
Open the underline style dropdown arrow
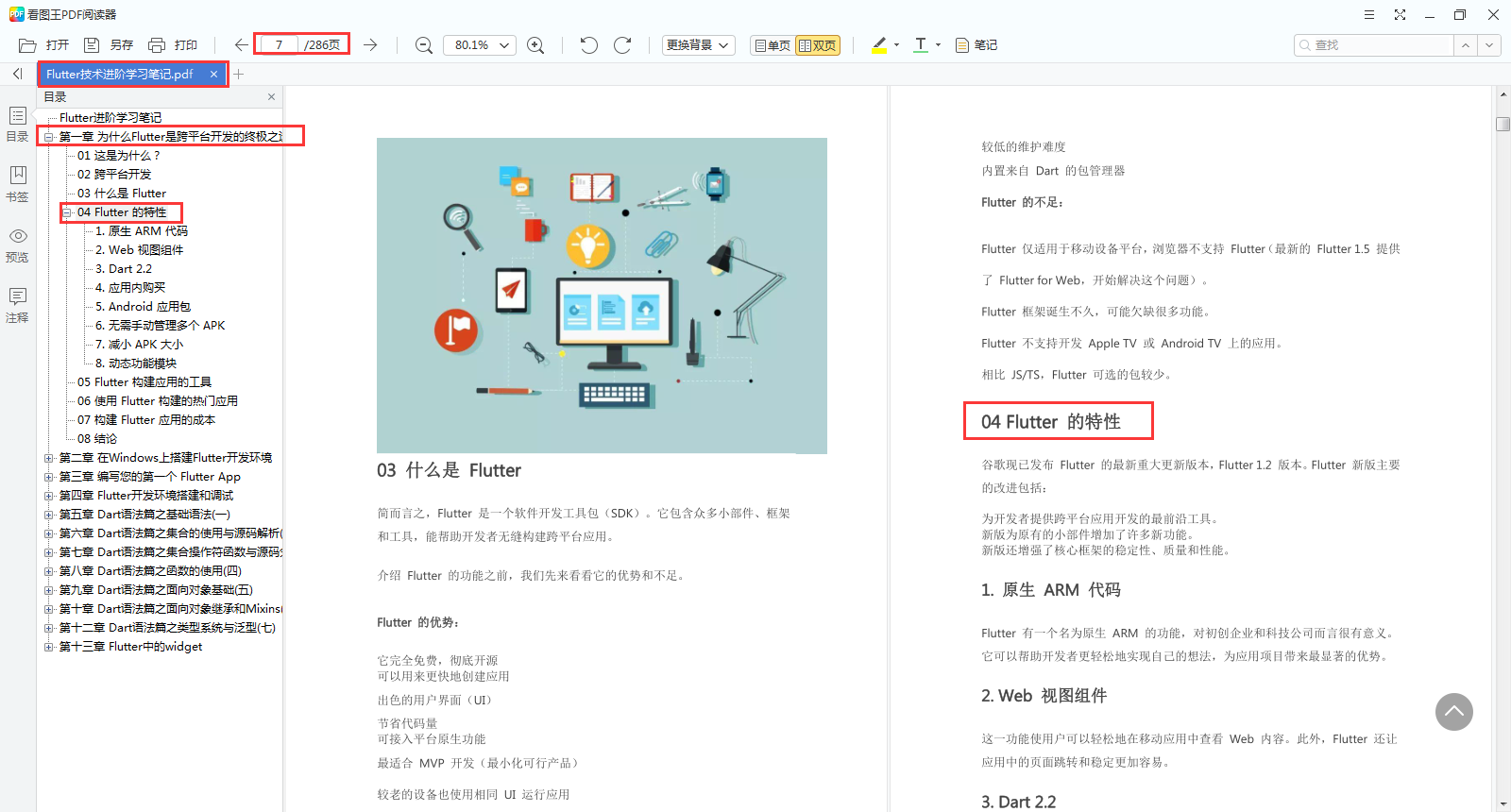938,44
